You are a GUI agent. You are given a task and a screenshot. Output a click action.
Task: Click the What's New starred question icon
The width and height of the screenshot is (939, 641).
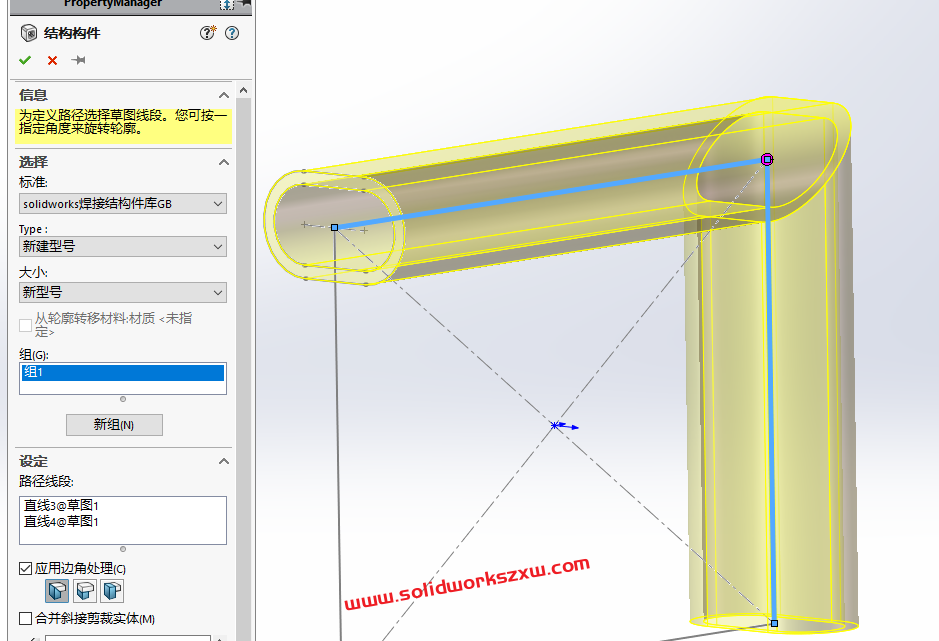click(x=206, y=32)
